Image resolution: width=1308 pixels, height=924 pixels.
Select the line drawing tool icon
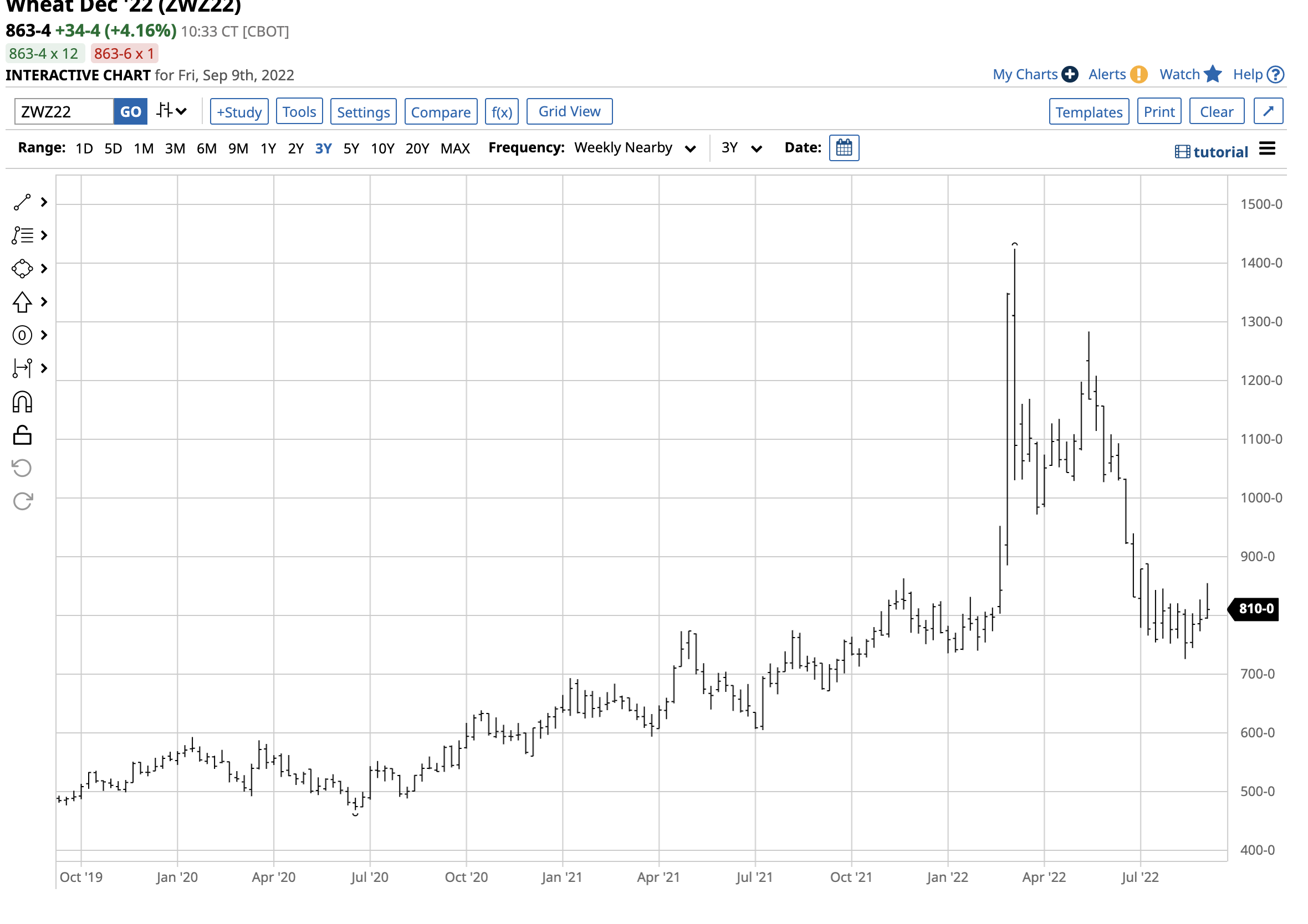(x=22, y=203)
